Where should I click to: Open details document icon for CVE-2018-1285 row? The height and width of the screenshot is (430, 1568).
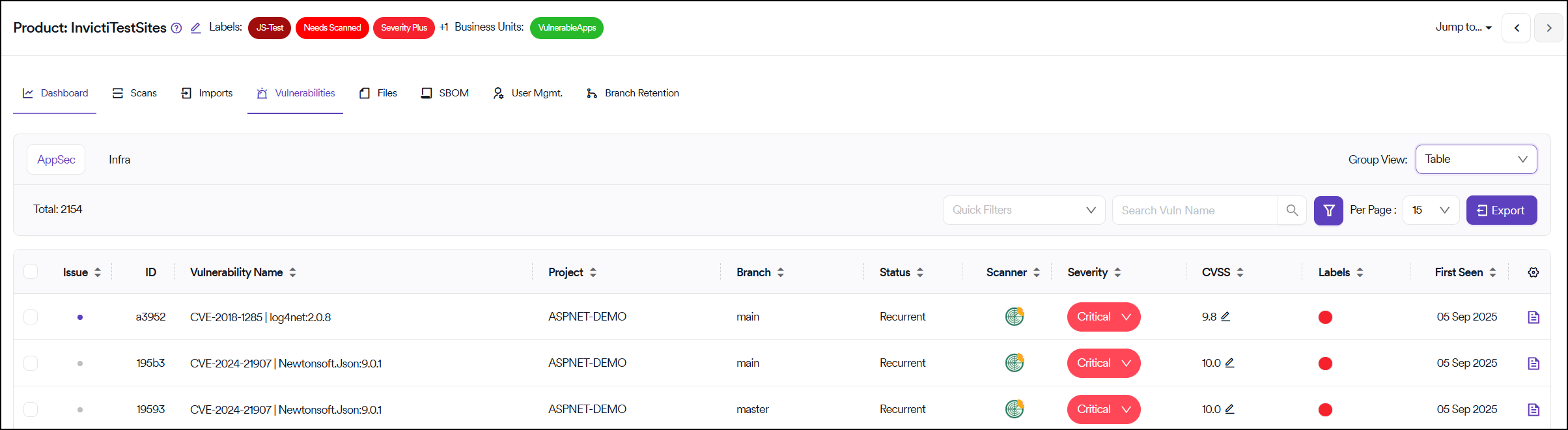1533,317
